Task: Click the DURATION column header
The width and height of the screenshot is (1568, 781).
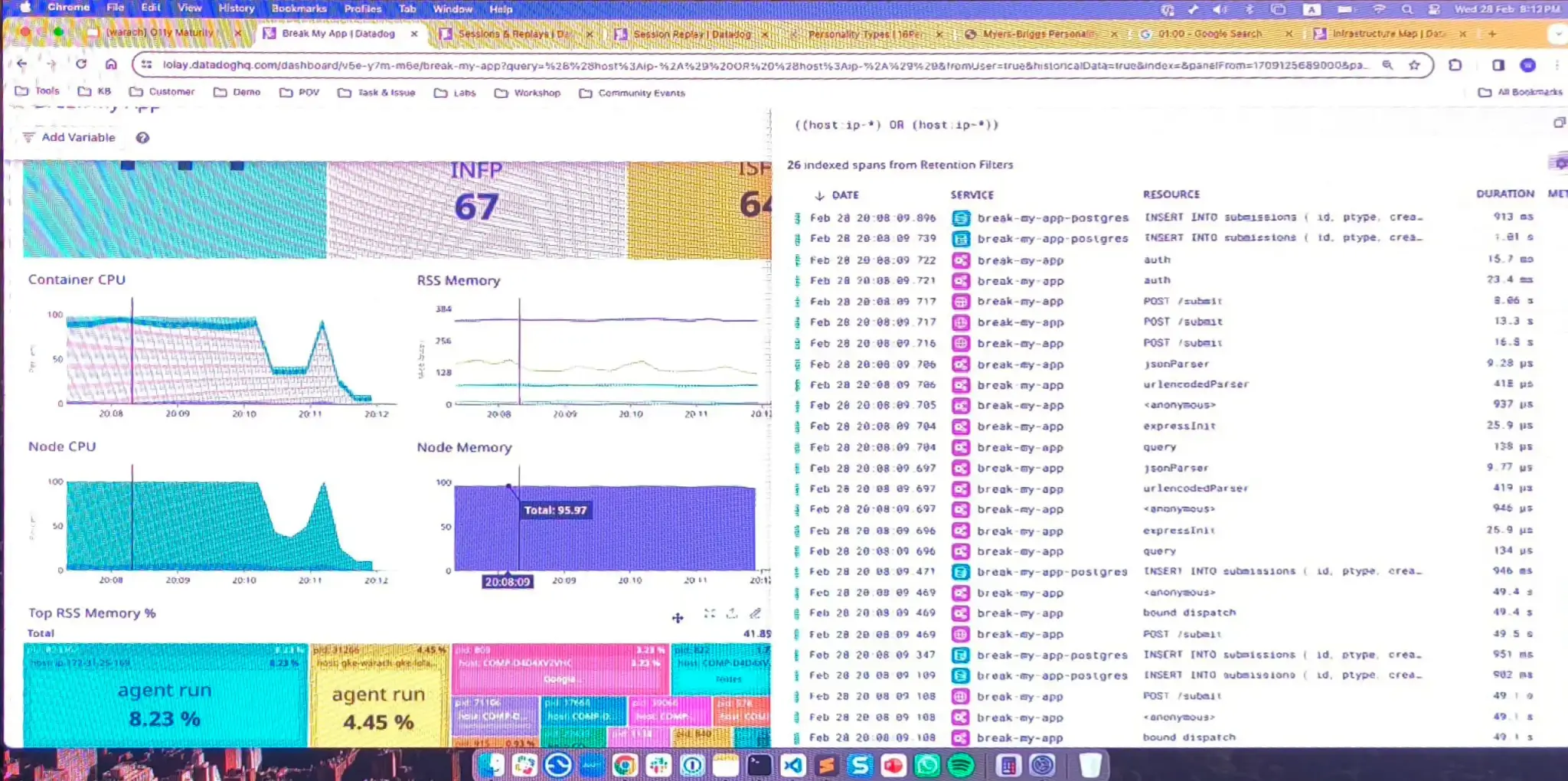Action: (x=1504, y=194)
